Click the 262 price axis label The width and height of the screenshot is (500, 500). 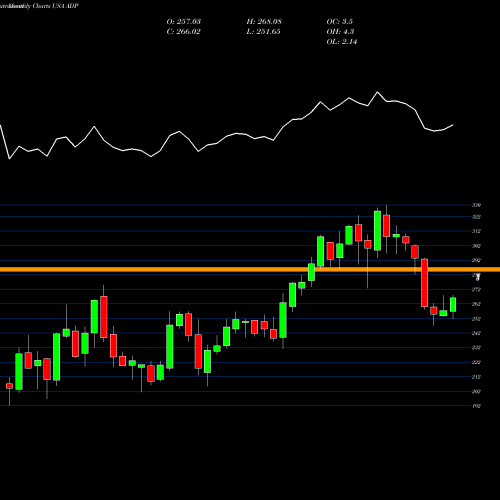pos(476,304)
